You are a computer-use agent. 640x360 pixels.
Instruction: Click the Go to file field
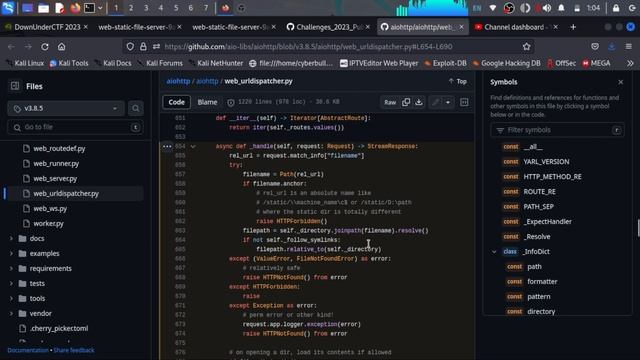75,127
